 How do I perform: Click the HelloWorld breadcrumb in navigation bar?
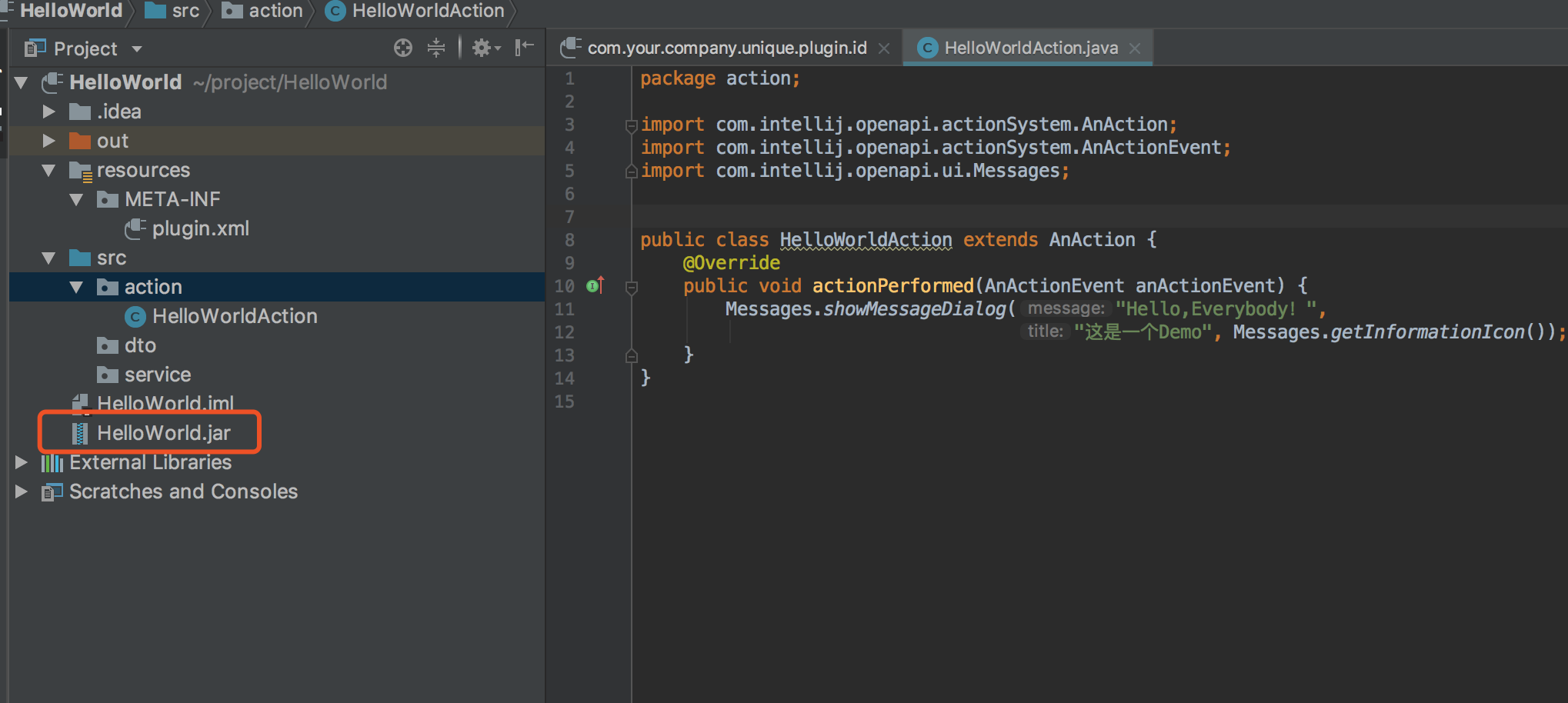click(71, 11)
